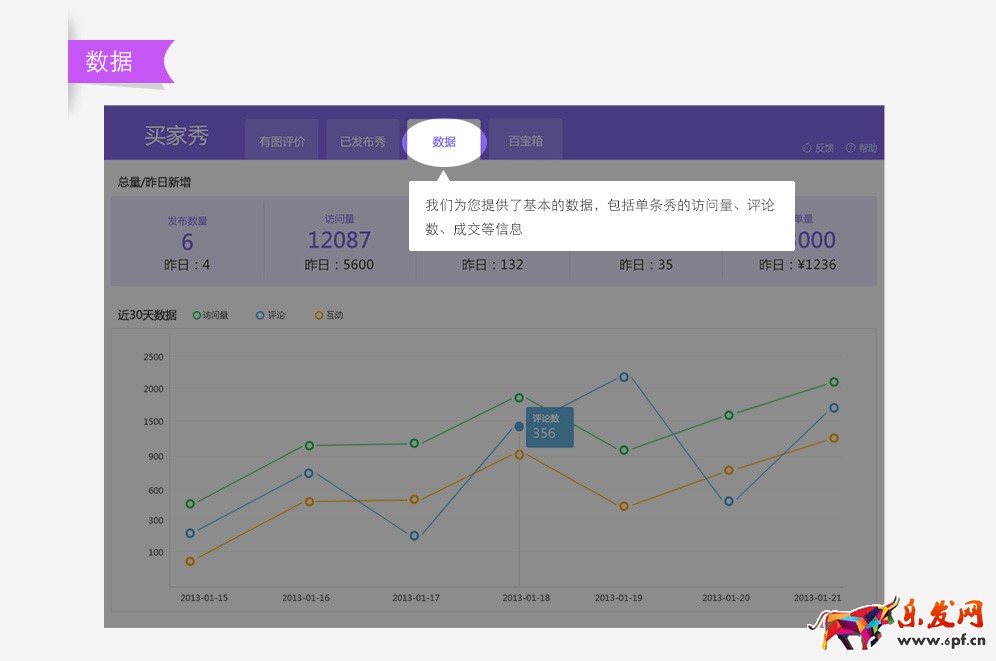This screenshot has height=661, width=996.
Task: Click blue 评论 marker at 2013-01-20
Action: point(729,501)
